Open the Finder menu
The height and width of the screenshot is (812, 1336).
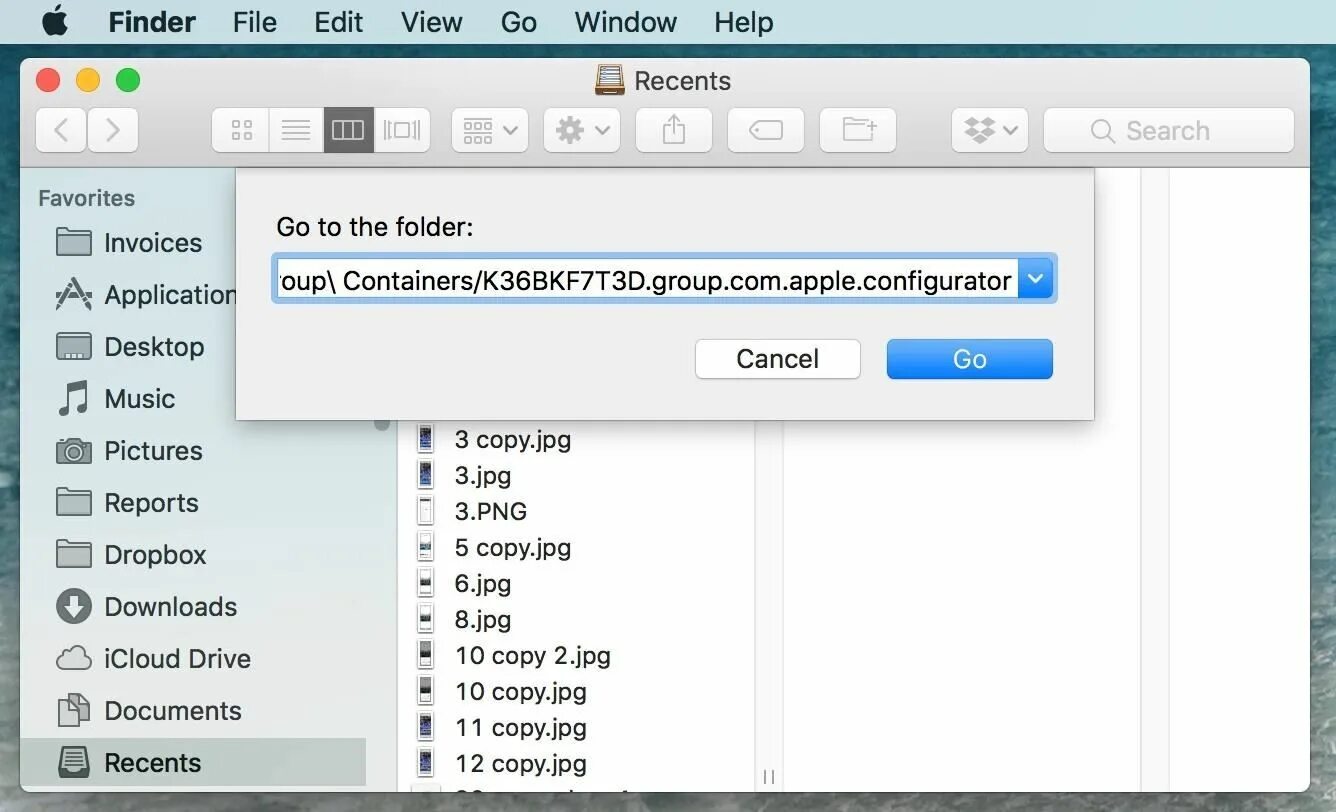click(x=151, y=22)
